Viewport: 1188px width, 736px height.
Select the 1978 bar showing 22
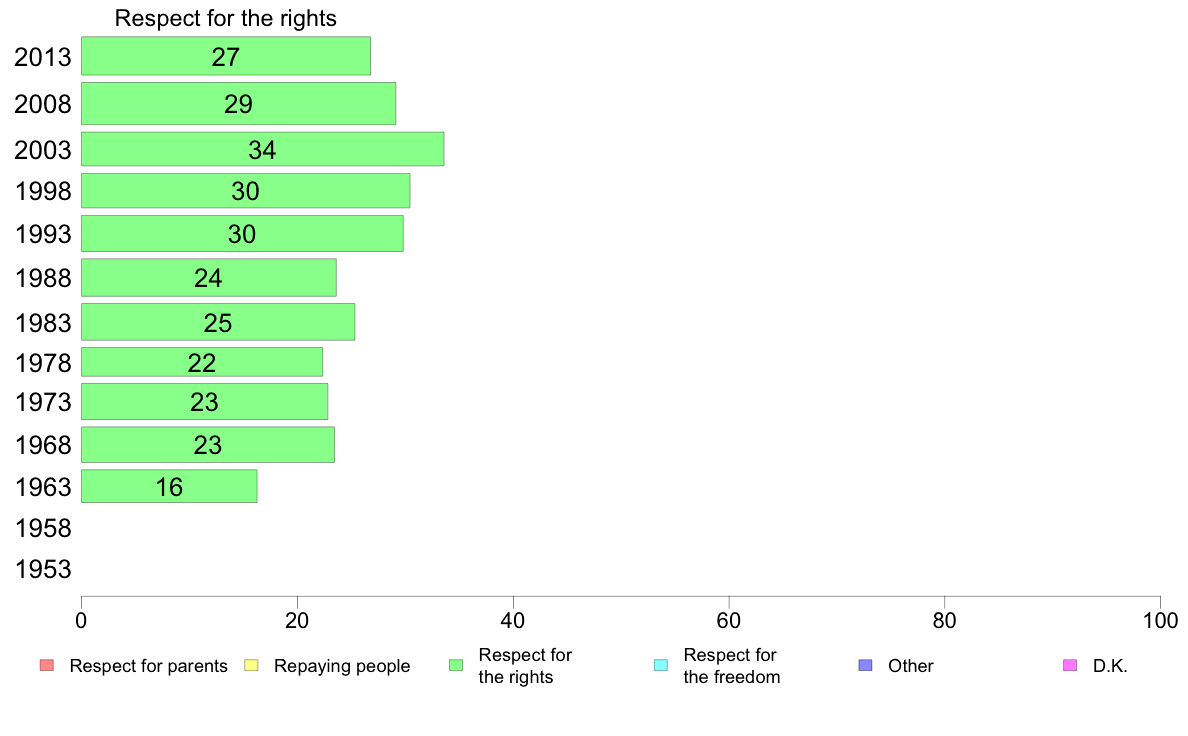202,362
